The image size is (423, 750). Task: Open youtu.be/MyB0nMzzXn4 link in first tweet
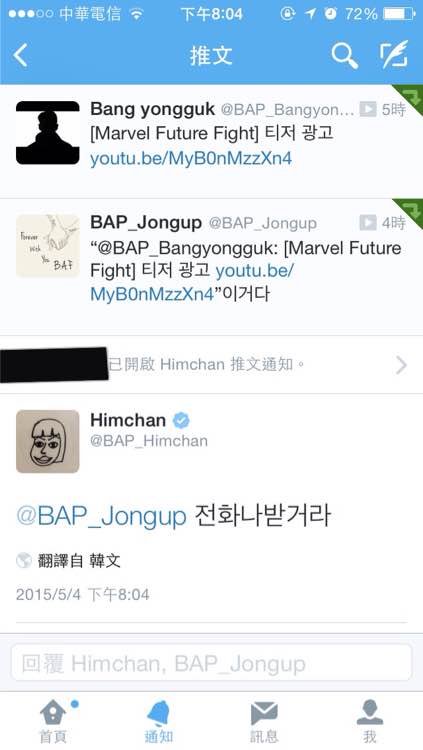pos(191,158)
